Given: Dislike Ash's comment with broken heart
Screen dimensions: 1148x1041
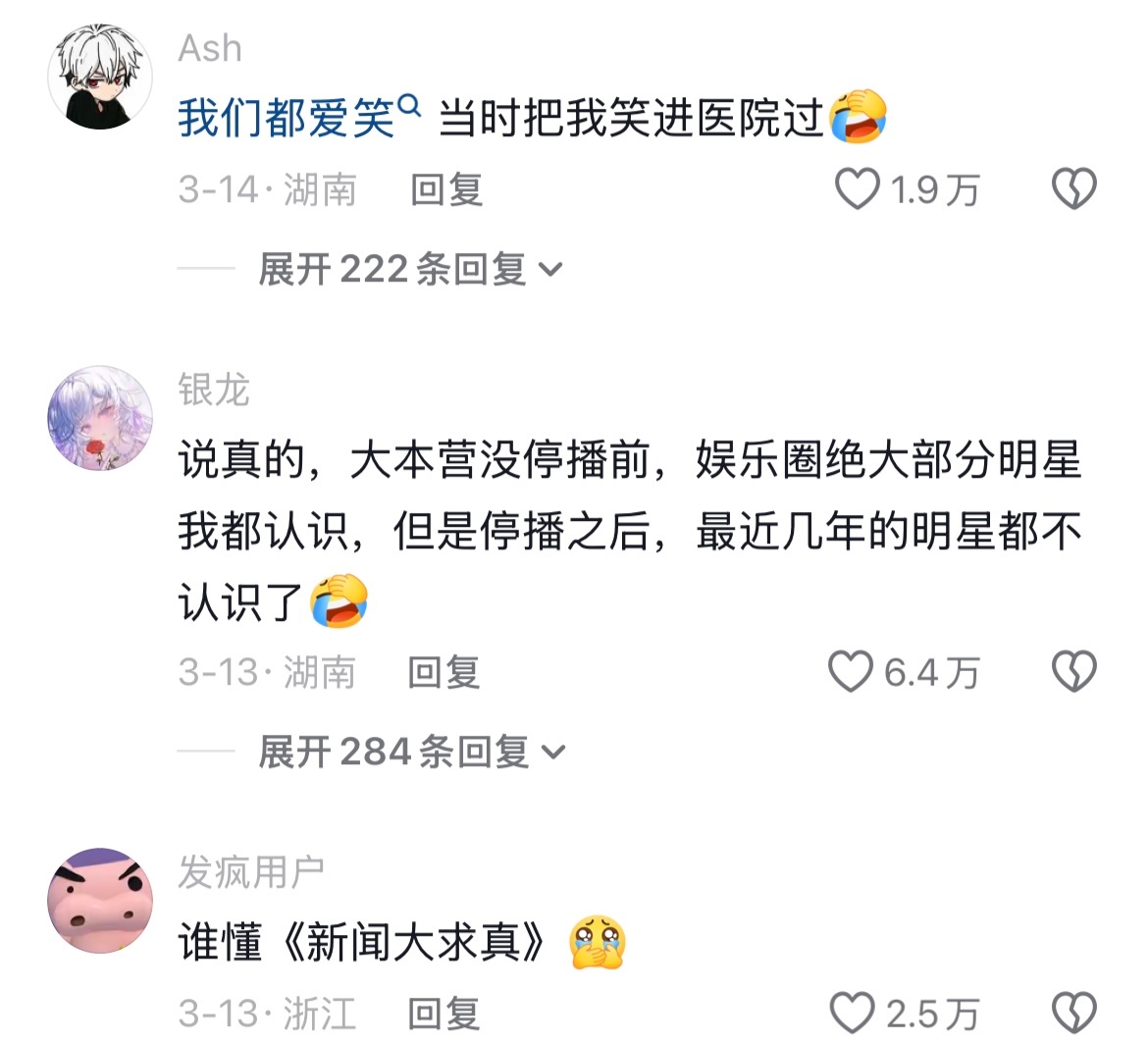Looking at the screenshot, I should [1074, 189].
